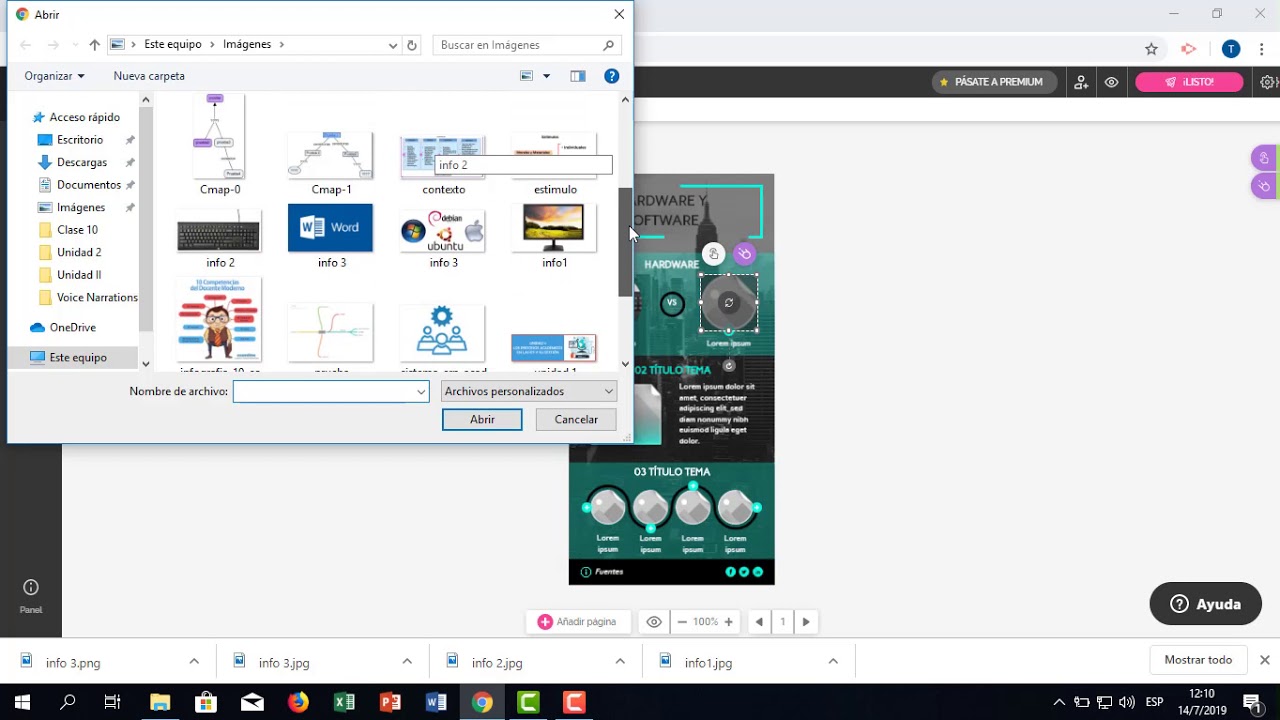
Task: Click Mostrar todo in the downloads bar
Action: (x=1198, y=660)
